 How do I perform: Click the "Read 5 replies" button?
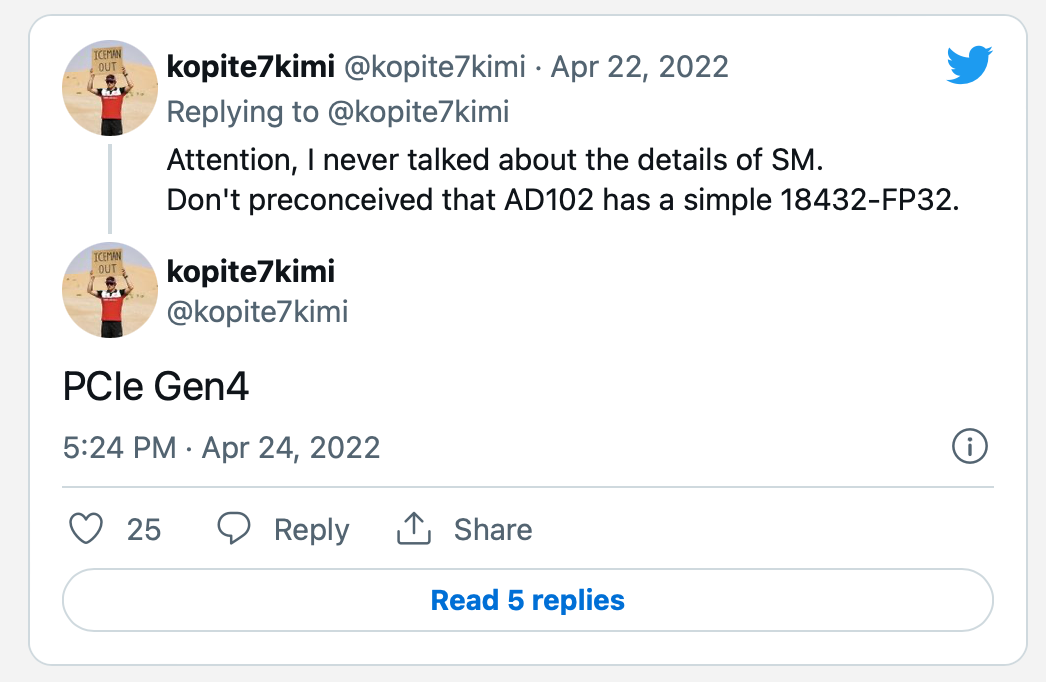pos(527,600)
